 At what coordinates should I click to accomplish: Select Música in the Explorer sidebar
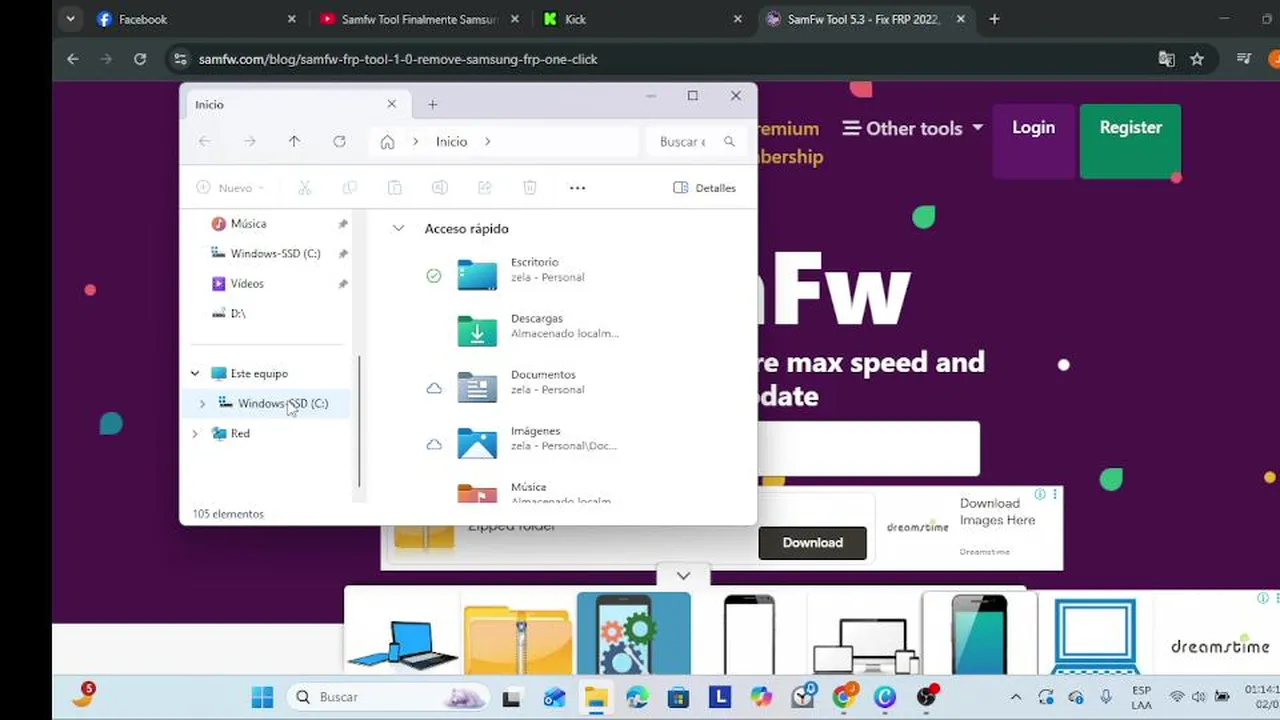(x=248, y=224)
